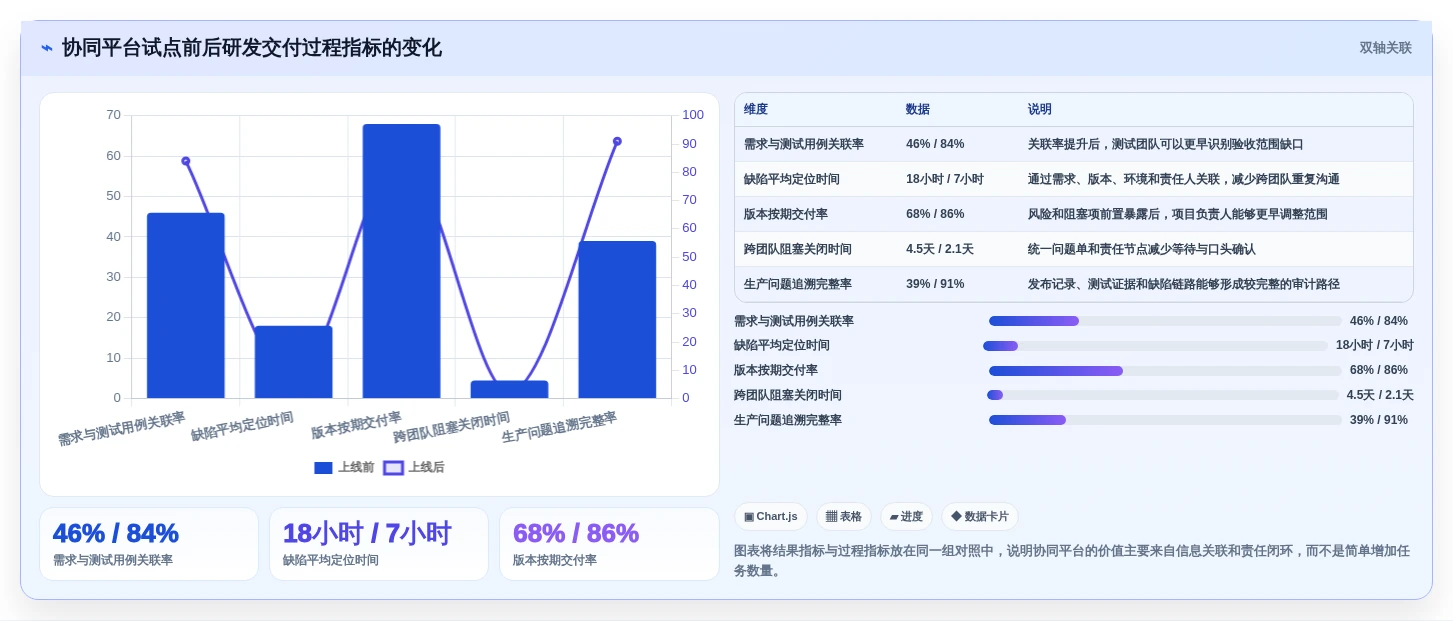Viewport: 1453px width, 621px height.
Task: Click progress value 39% / 91% beside bar
Action: tap(1379, 420)
